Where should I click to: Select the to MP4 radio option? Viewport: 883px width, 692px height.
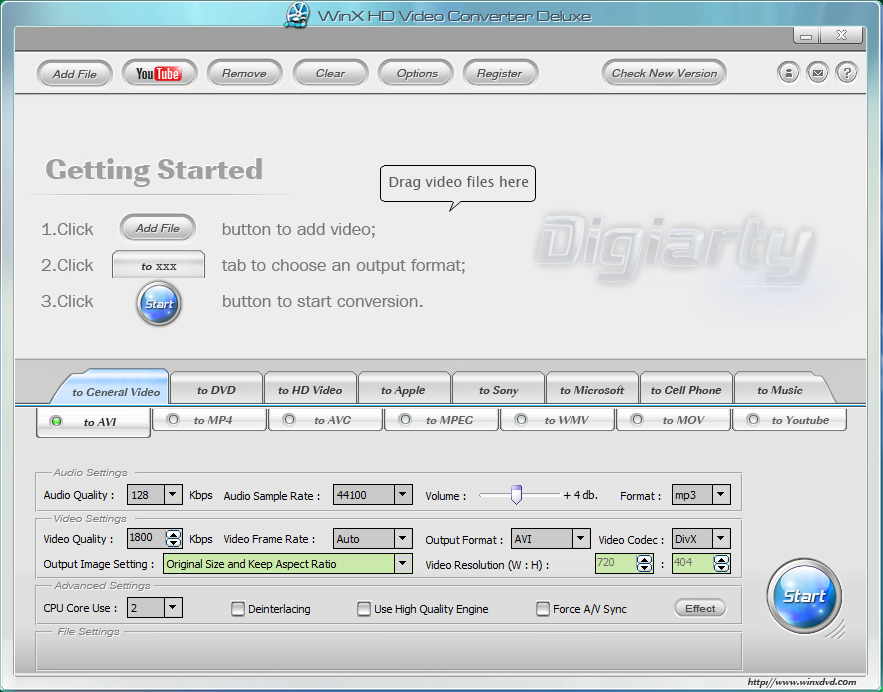click(x=173, y=420)
